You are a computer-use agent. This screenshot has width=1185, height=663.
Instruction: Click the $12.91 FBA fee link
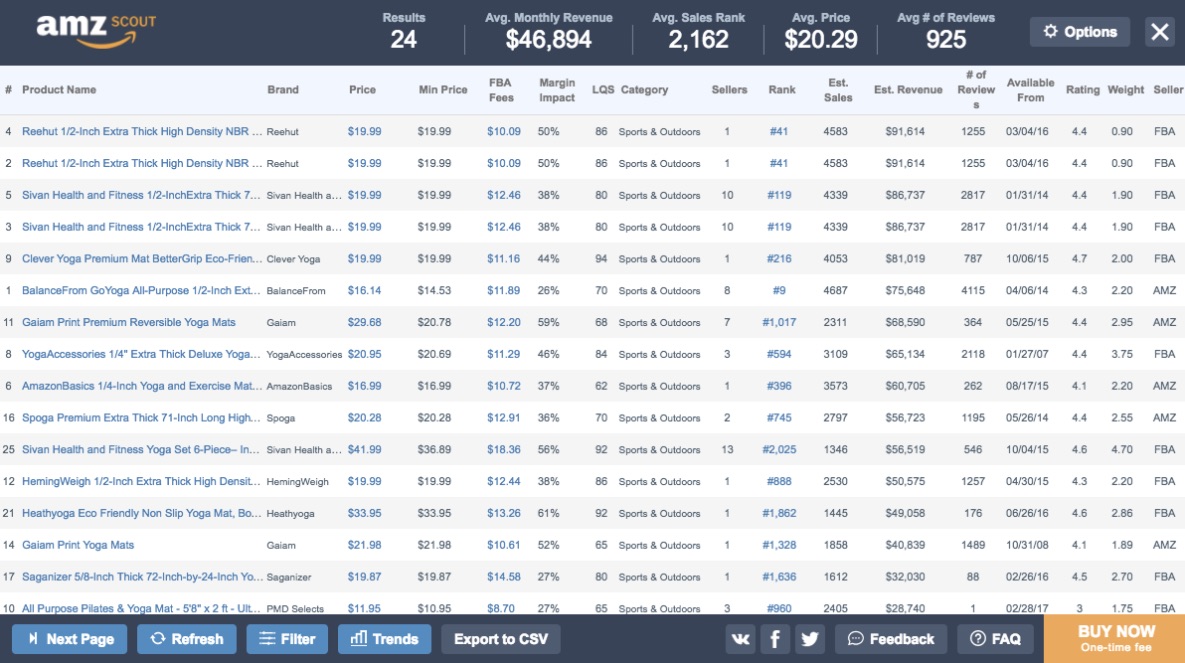[x=503, y=417]
